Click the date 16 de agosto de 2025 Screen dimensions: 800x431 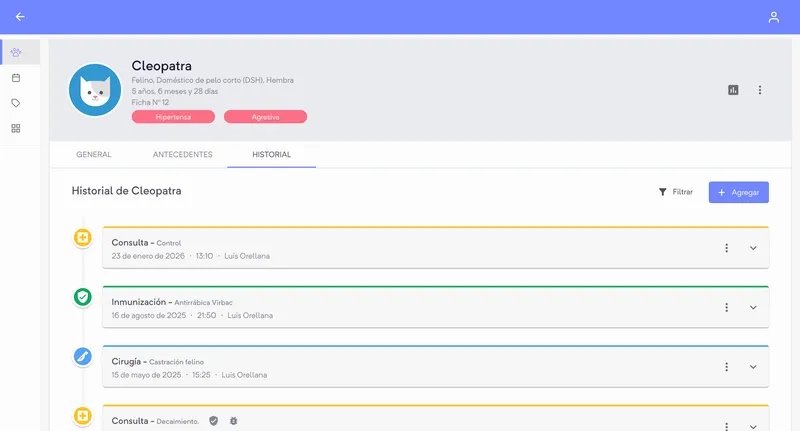click(149, 316)
